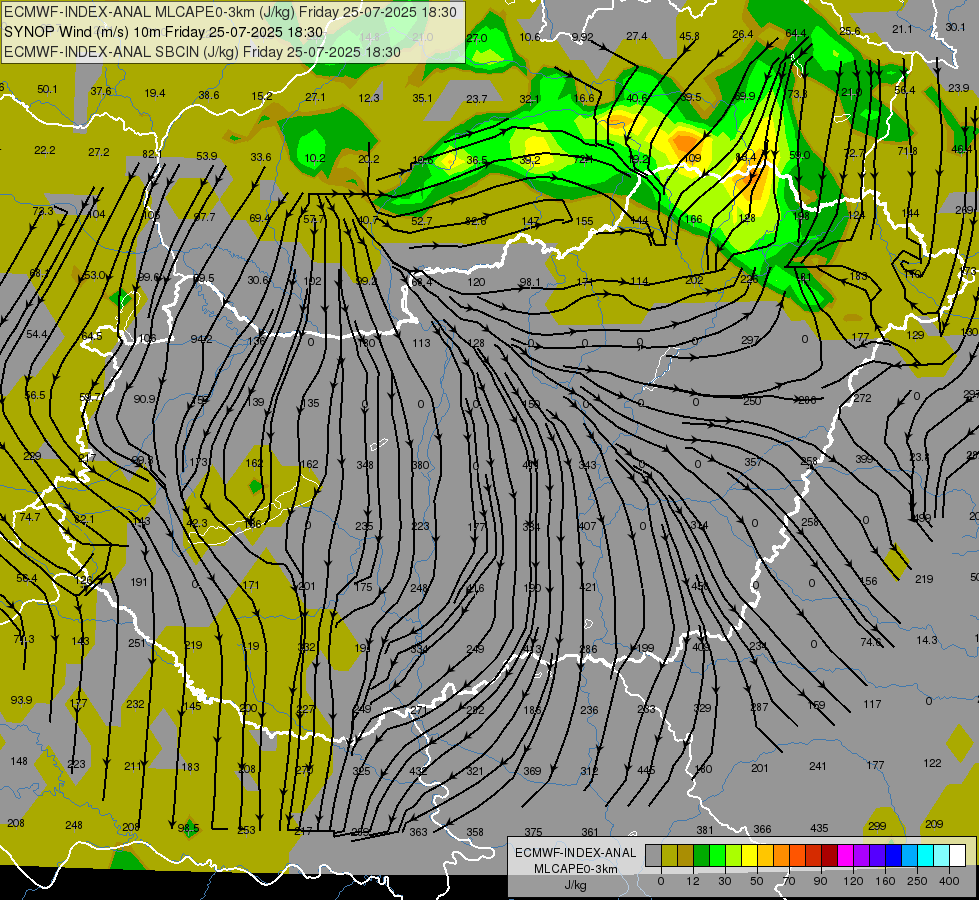Click the legend tick value '250'

[917, 881]
